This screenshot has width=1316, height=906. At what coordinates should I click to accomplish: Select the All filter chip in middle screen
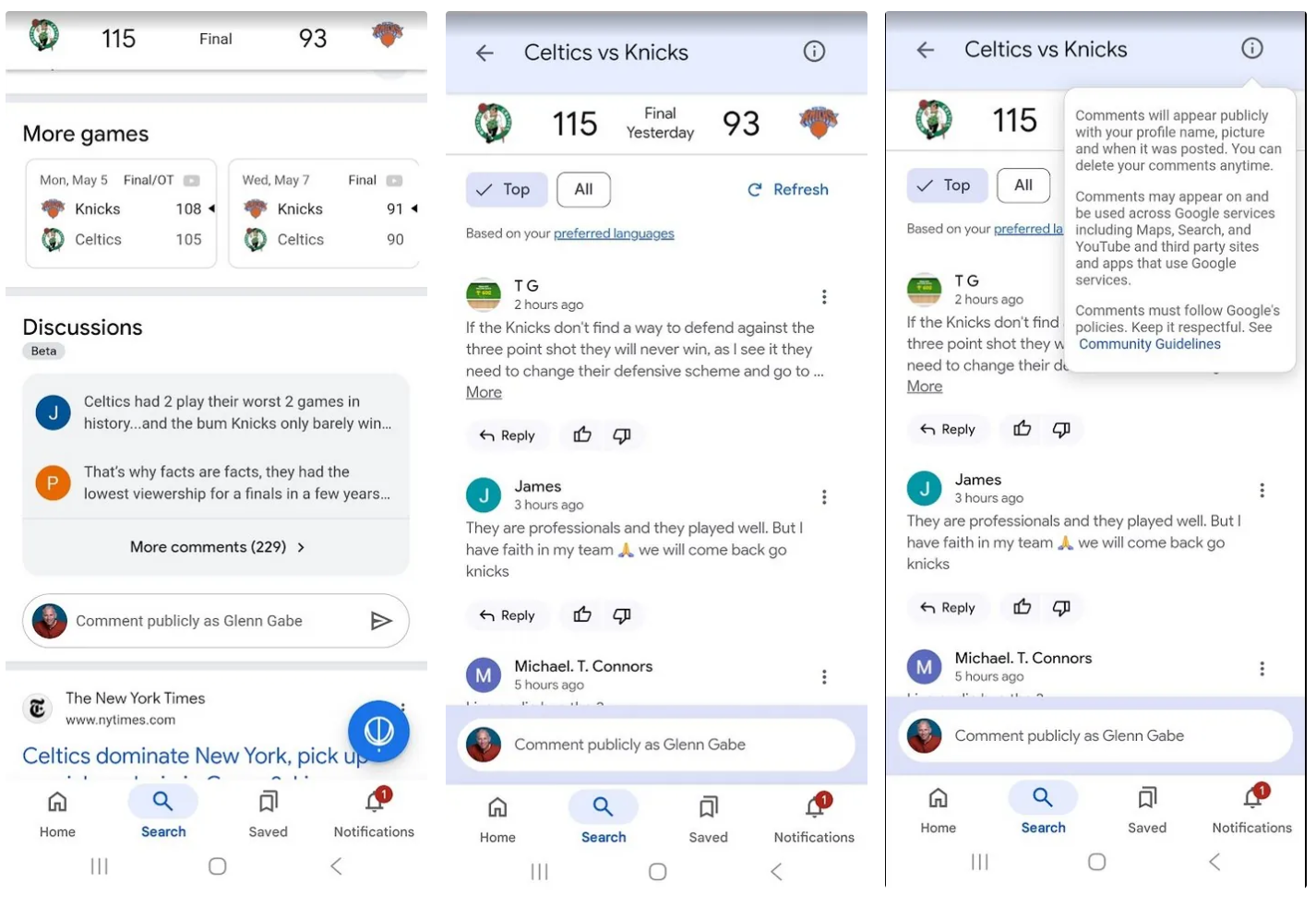coord(583,189)
